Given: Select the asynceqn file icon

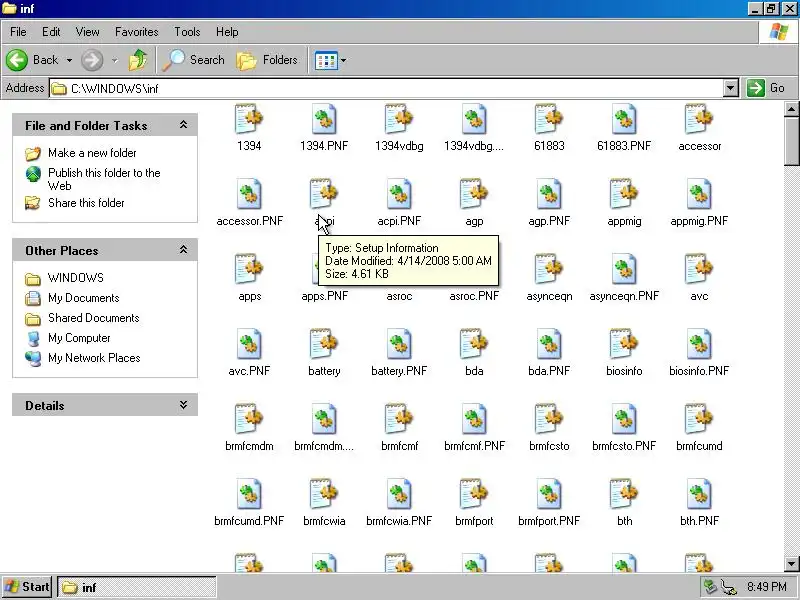Looking at the screenshot, I should pos(549,269).
